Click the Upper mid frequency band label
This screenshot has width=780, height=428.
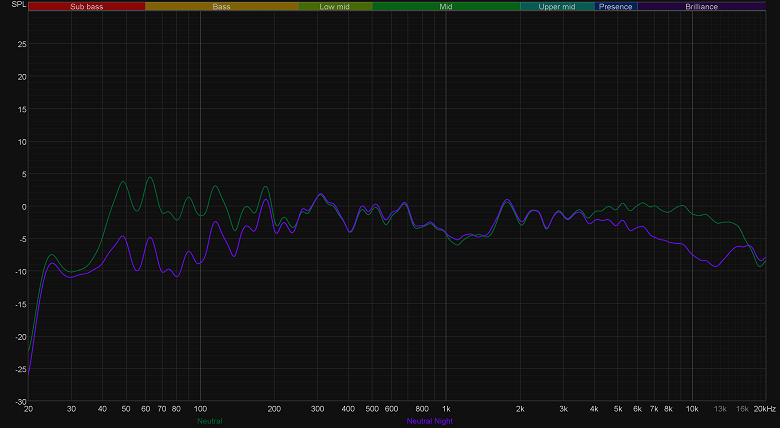557,6
